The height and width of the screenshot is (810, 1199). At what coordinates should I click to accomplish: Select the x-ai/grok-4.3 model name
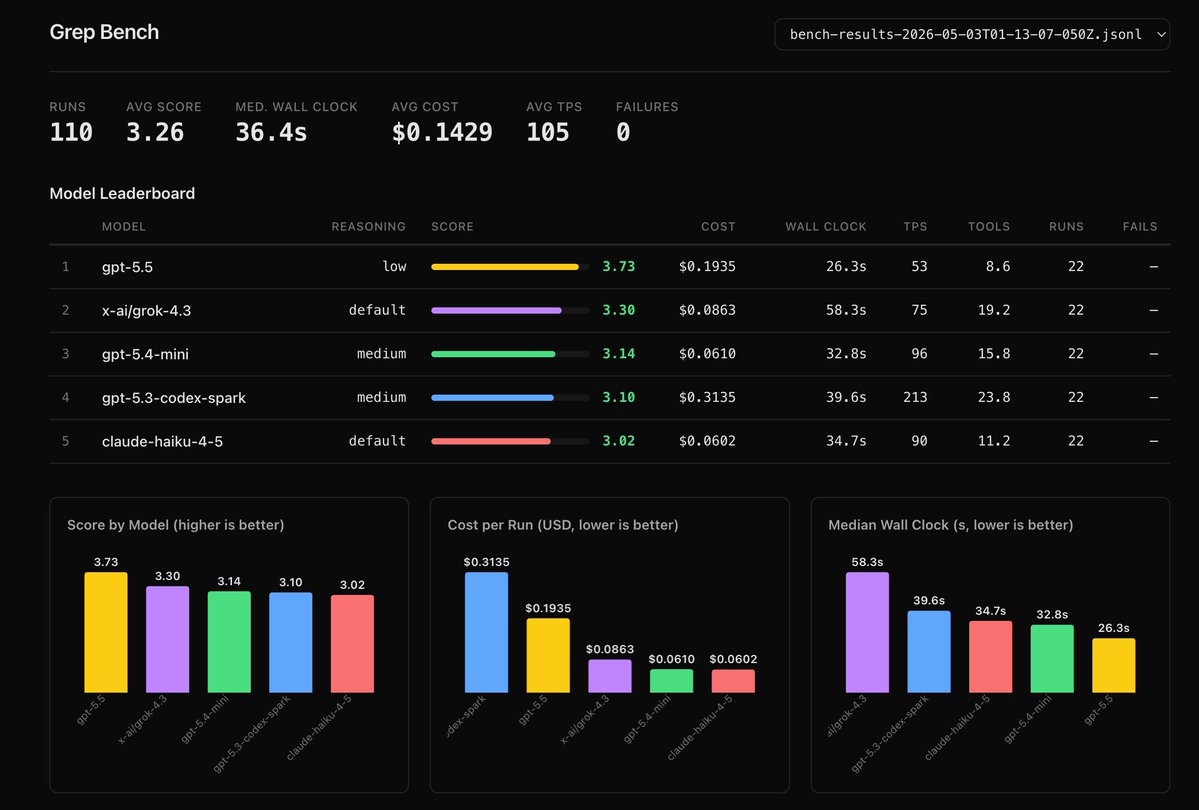click(x=146, y=311)
